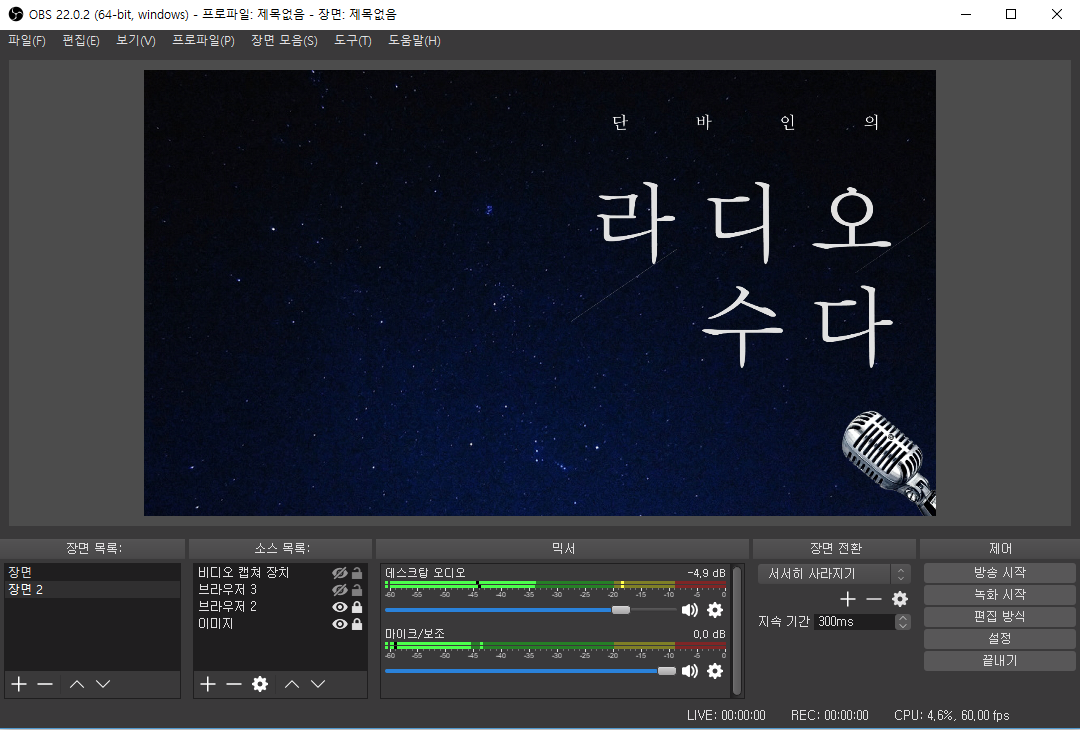Toggle lock on 이미지 source
Viewport: 1080px width, 730px height.
tap(357, 624)
